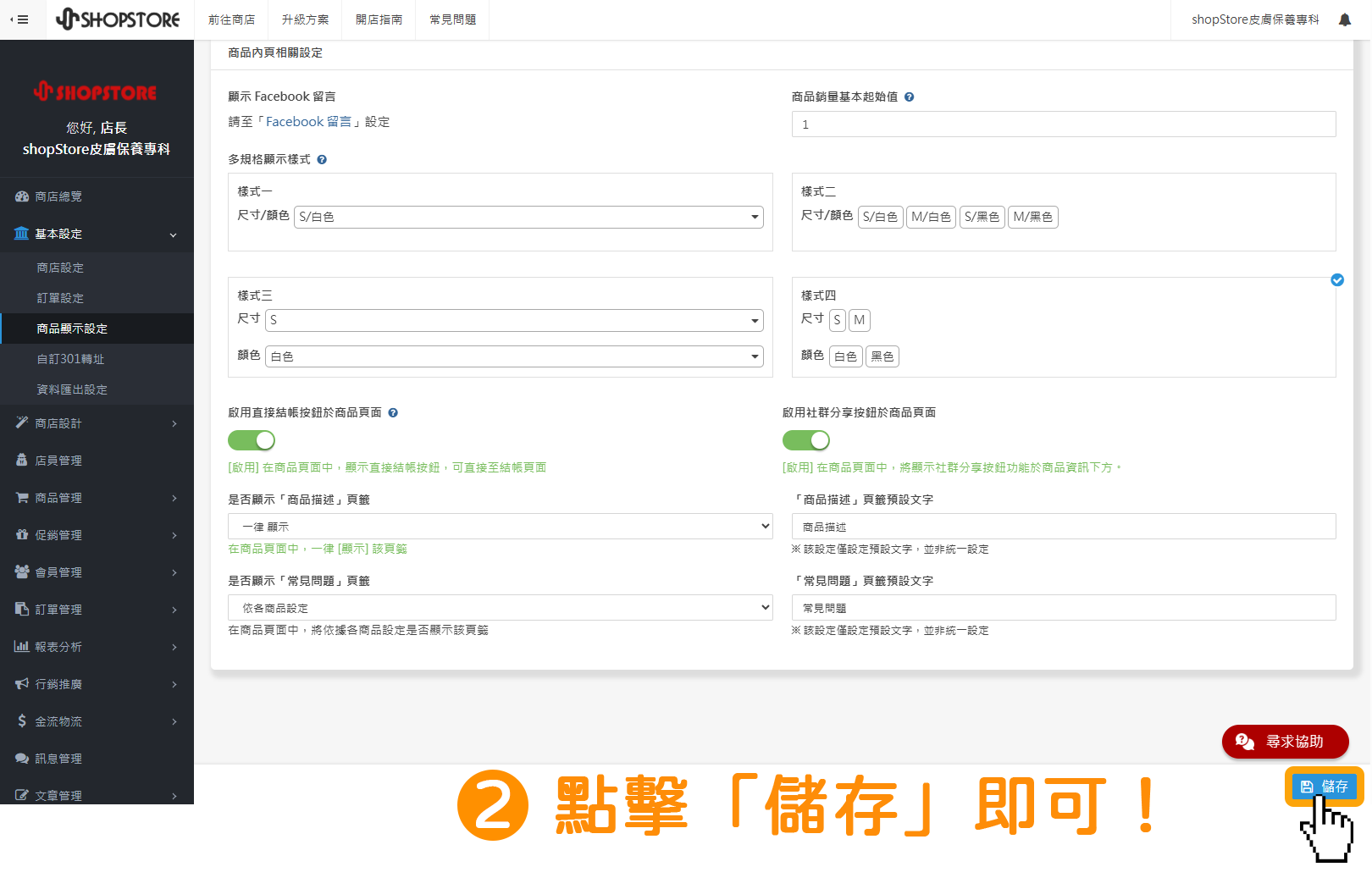
Task: Open 報表分析 in the sidebar
Action: [58, 646]
